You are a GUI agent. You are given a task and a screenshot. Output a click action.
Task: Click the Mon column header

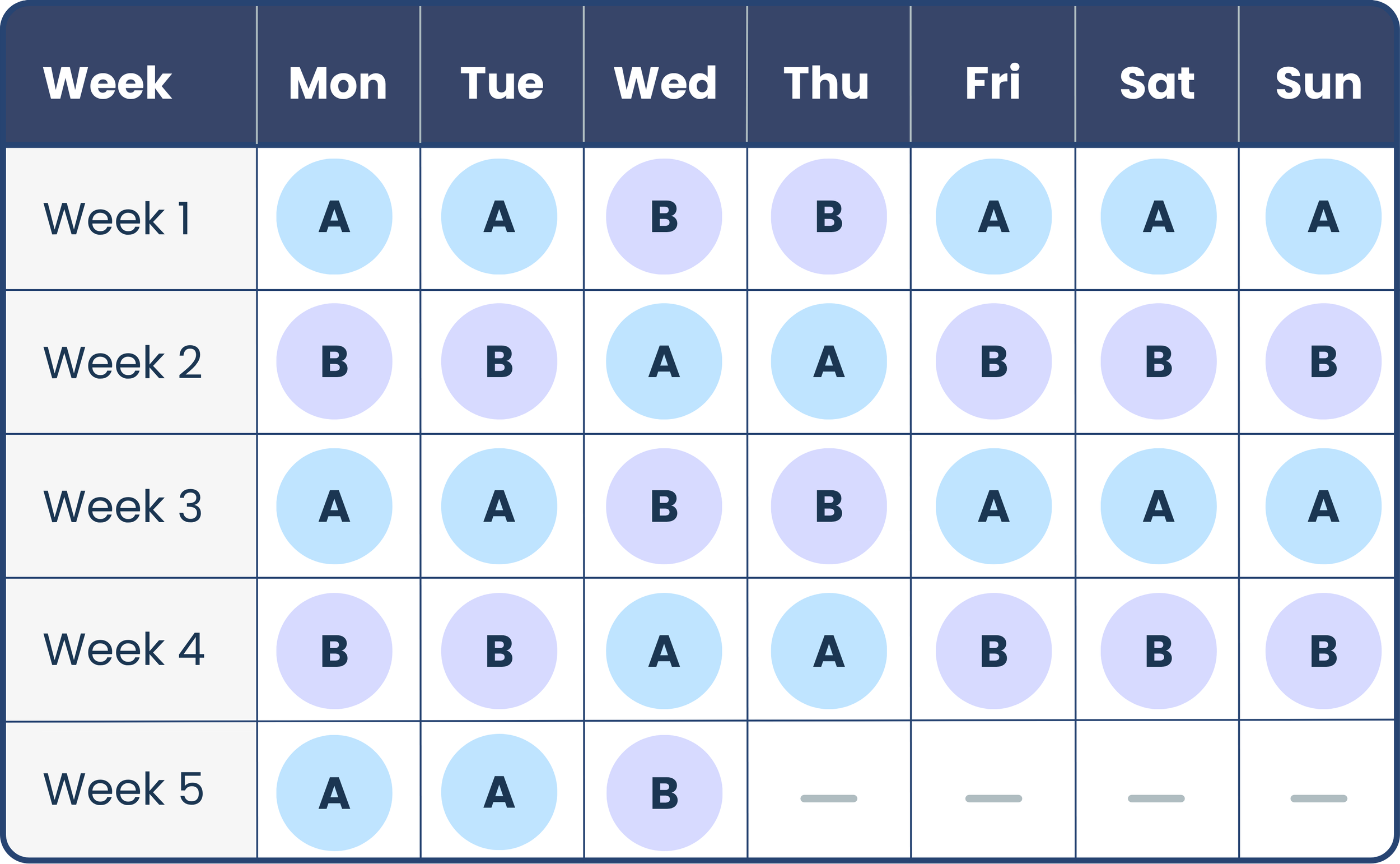(338, 83)
